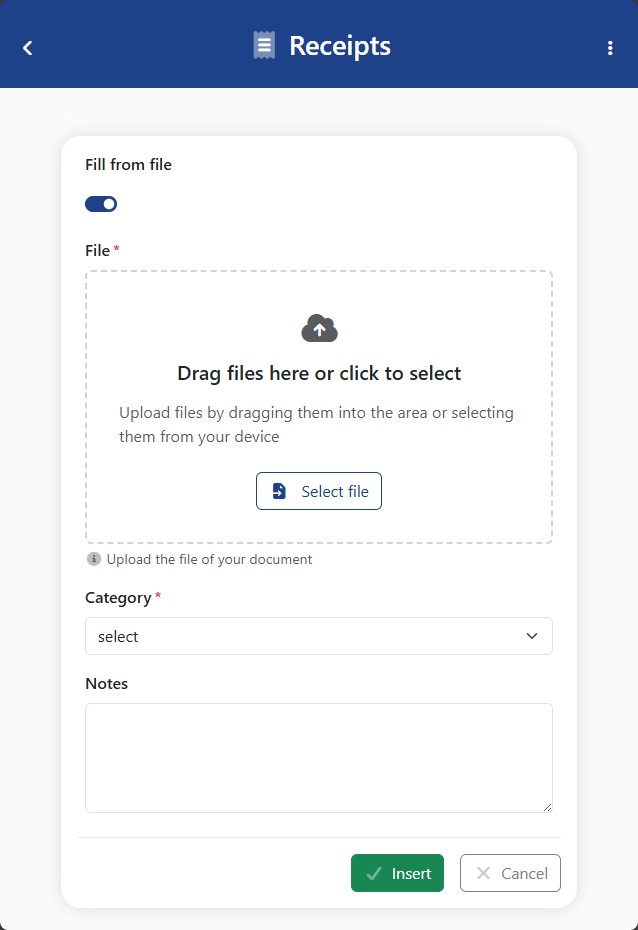Click the chevron arrow in the Category field
Image resolution: width=638 pixels, height=930 pixels.
(x=532, y=636)
